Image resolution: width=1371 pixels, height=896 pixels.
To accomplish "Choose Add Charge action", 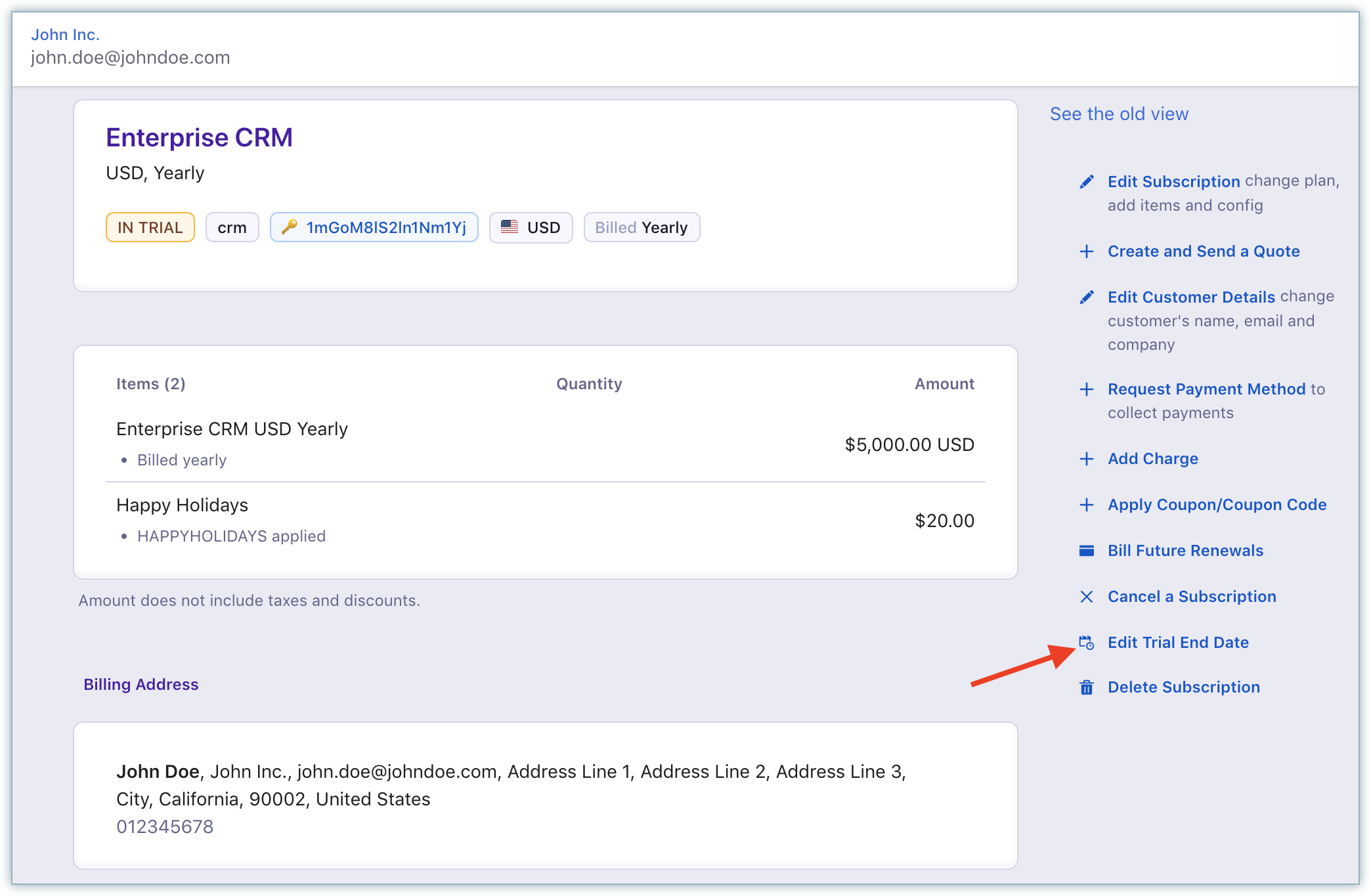I will click(1153, 459).
